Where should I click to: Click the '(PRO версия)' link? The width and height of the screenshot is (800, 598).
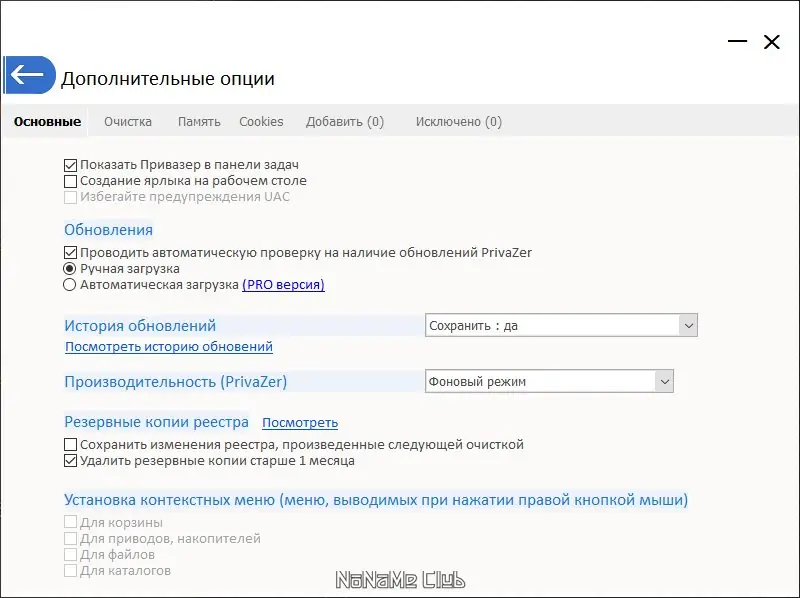tap(283, 285)
